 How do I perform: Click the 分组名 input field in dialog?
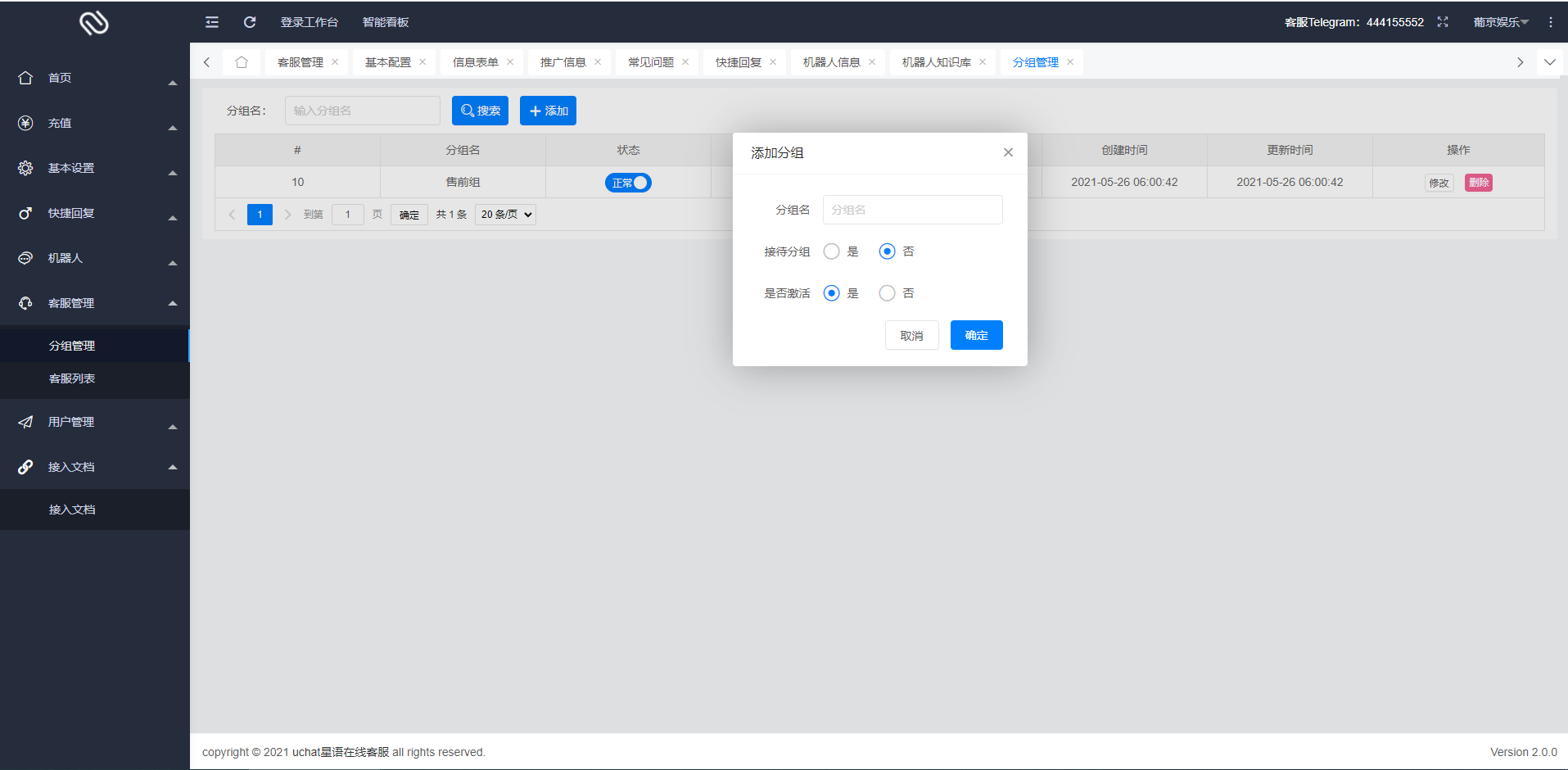(x=912, y=210)
